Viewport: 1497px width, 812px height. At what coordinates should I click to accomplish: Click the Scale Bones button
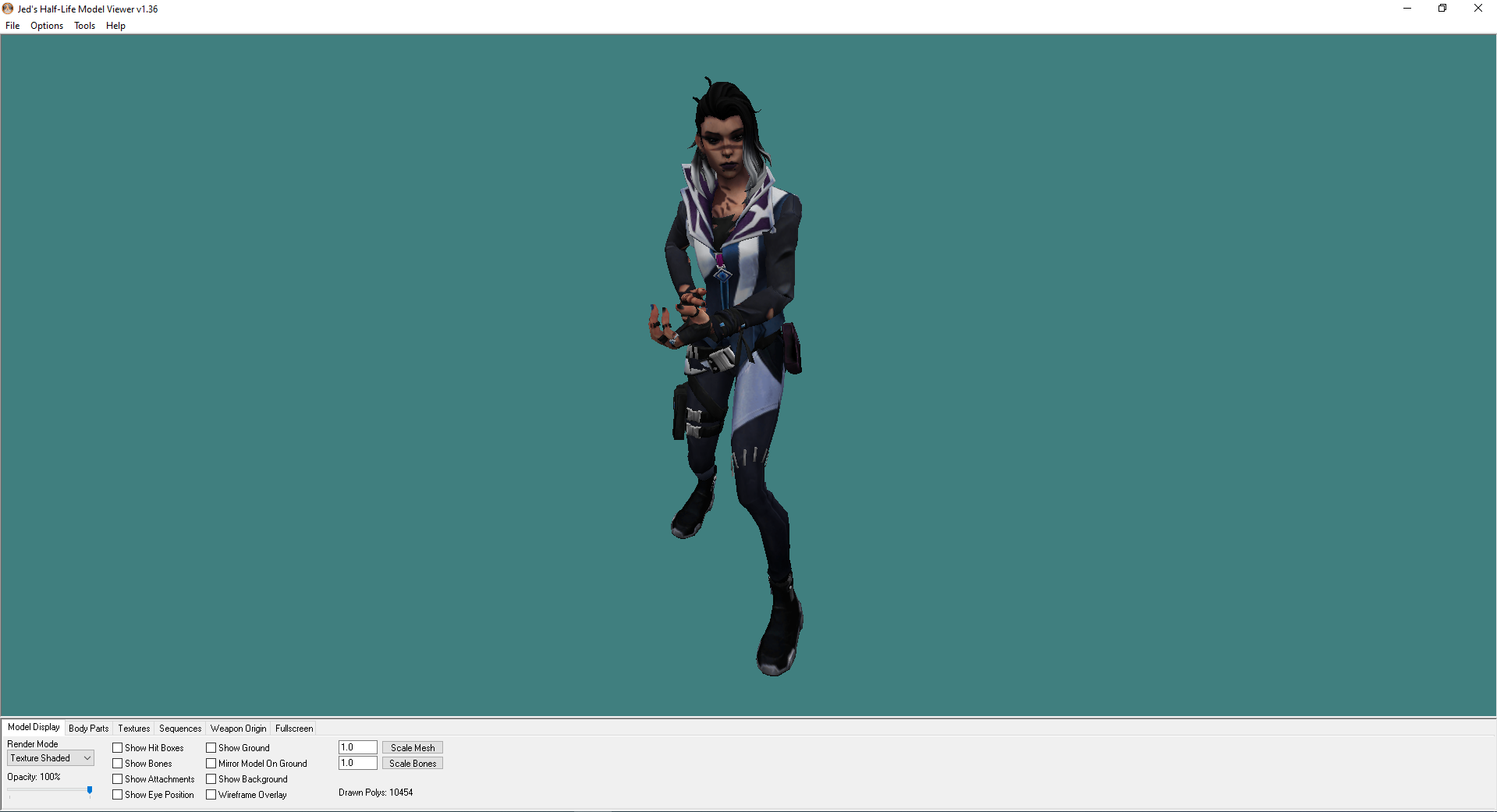[x=413, y=763]
